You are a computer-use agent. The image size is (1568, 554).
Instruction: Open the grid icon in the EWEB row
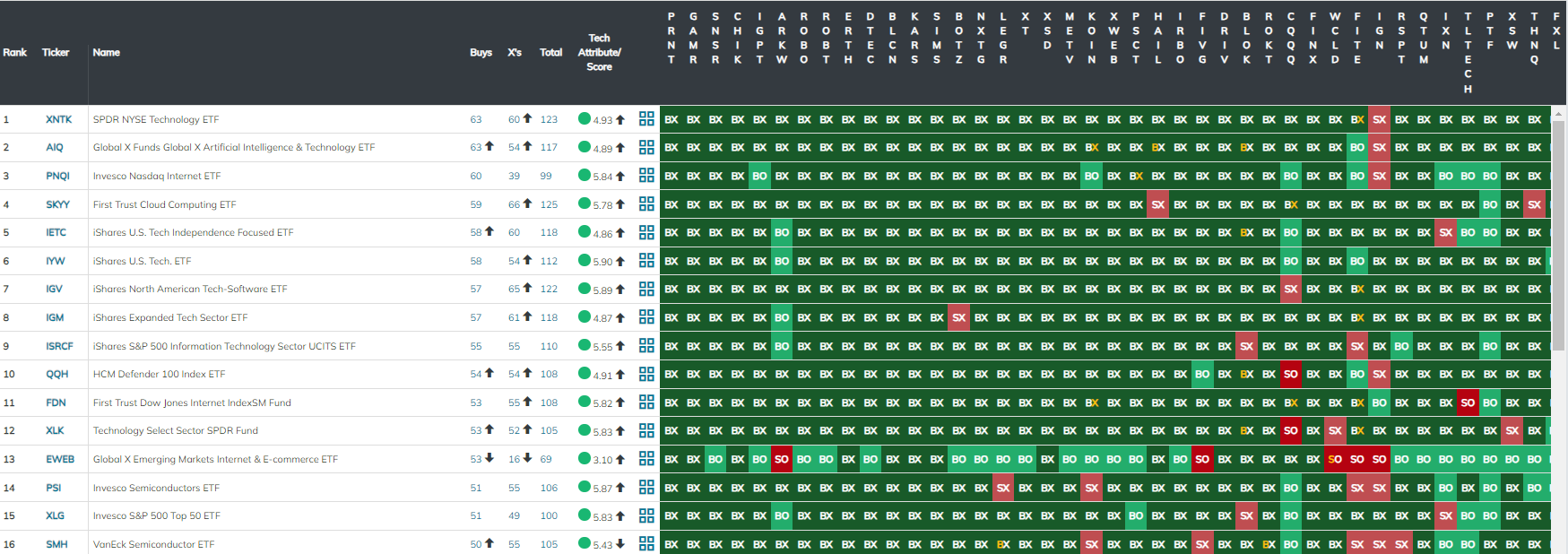coord(646,459)
